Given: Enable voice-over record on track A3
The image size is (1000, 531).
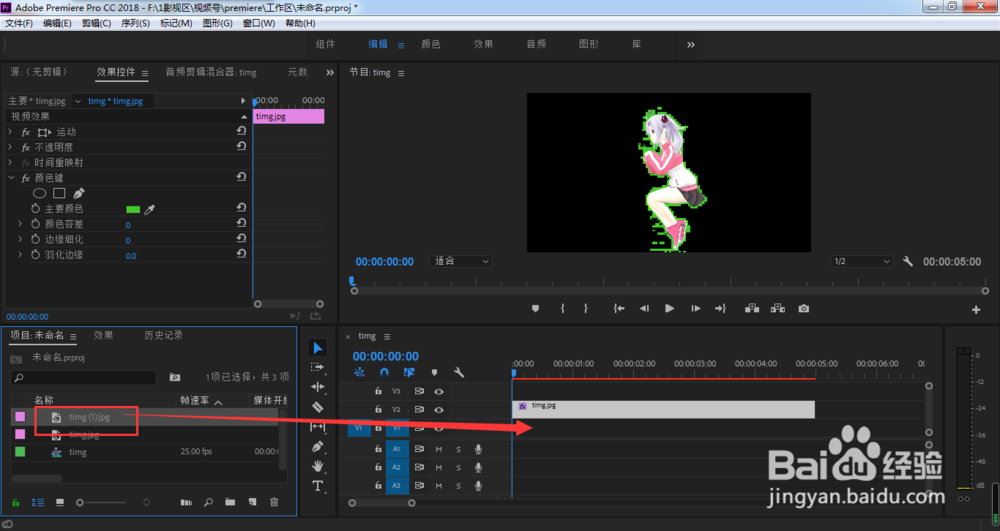Looking at the screenshot, I should point(478,486).
